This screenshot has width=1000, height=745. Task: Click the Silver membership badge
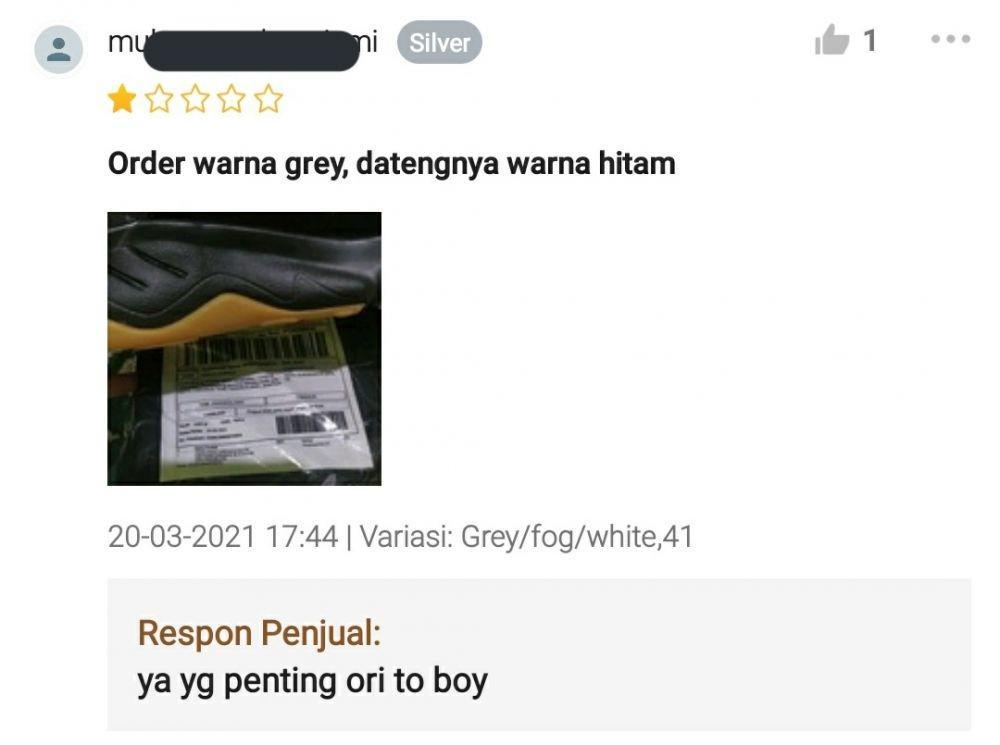[439, 42]
